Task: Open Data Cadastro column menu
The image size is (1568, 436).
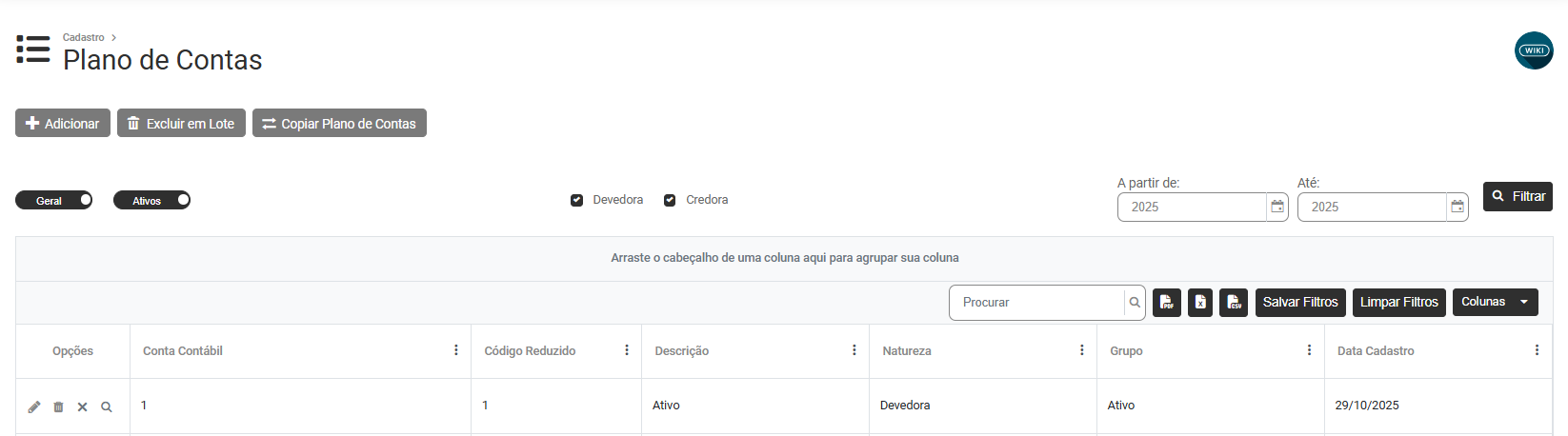Action: click(x=1537, y=350)
